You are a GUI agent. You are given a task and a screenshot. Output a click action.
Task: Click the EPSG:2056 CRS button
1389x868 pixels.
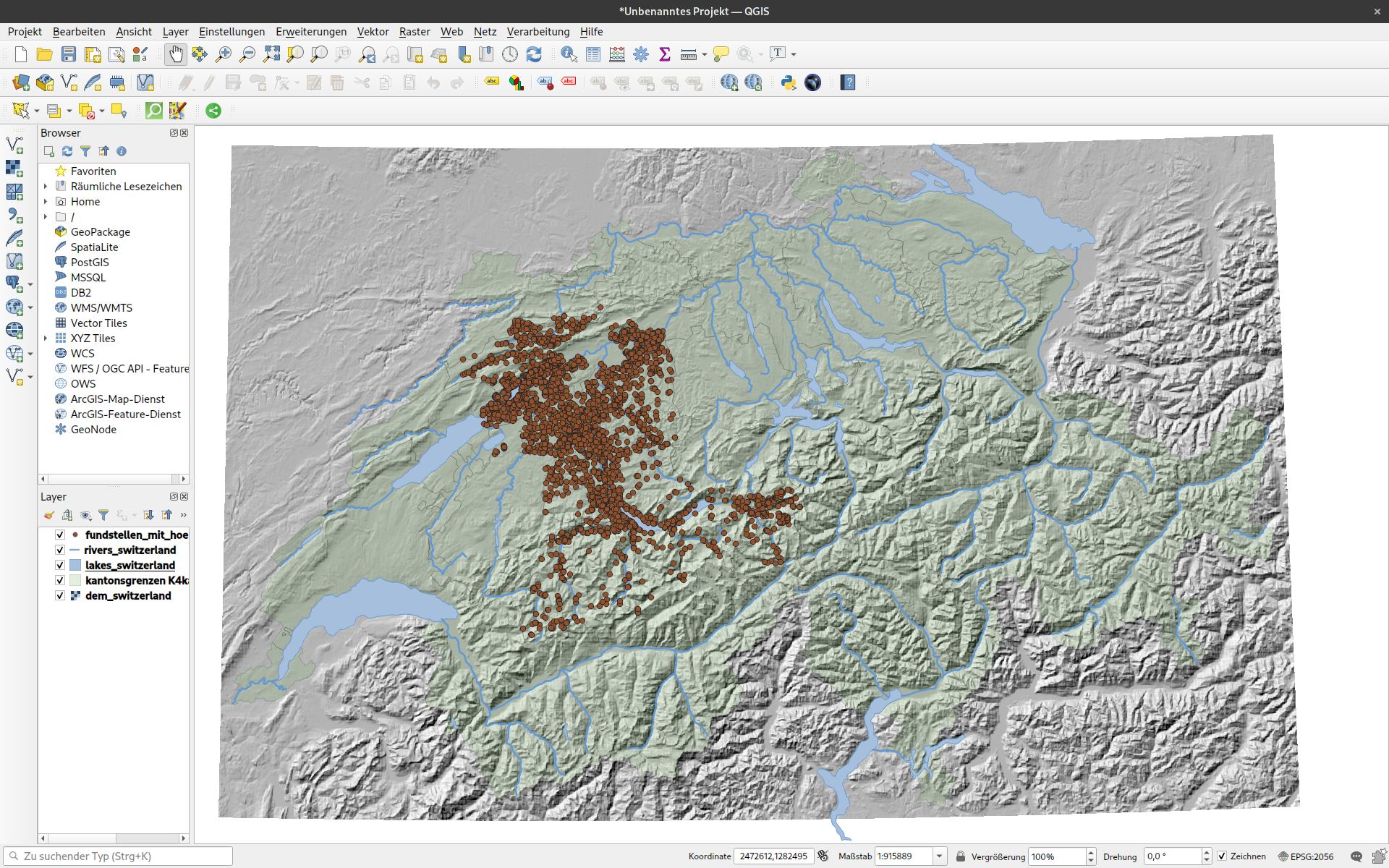[x=1305, y=856]
